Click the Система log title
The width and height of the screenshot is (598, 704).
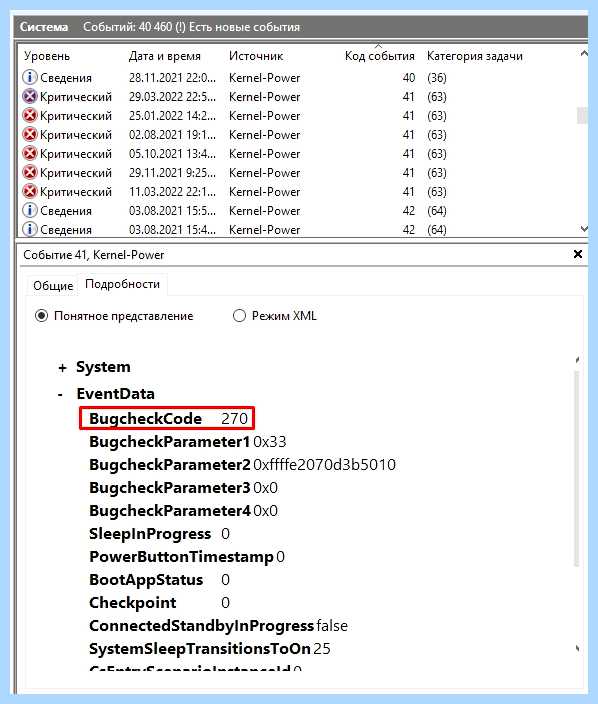click(44, 27)
